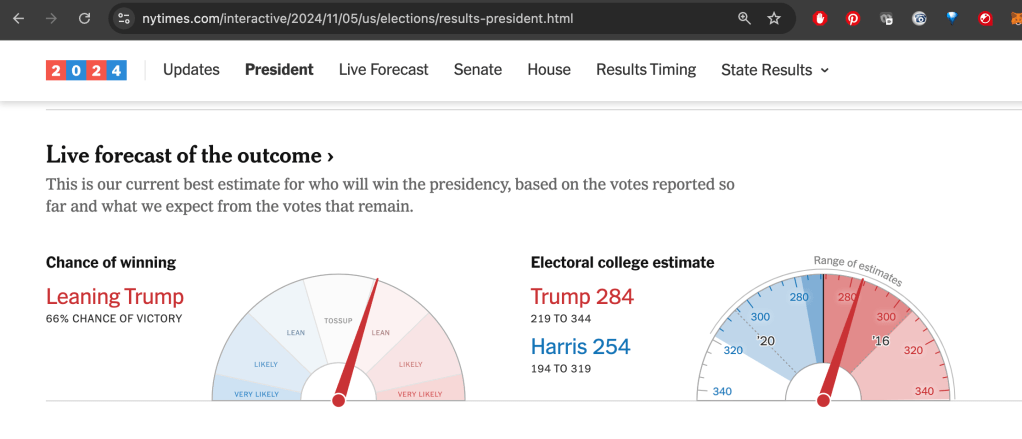This screenshot has height=439, width=1022.
Task: Go to the Updates tab
Action: [x=191, y=70]
